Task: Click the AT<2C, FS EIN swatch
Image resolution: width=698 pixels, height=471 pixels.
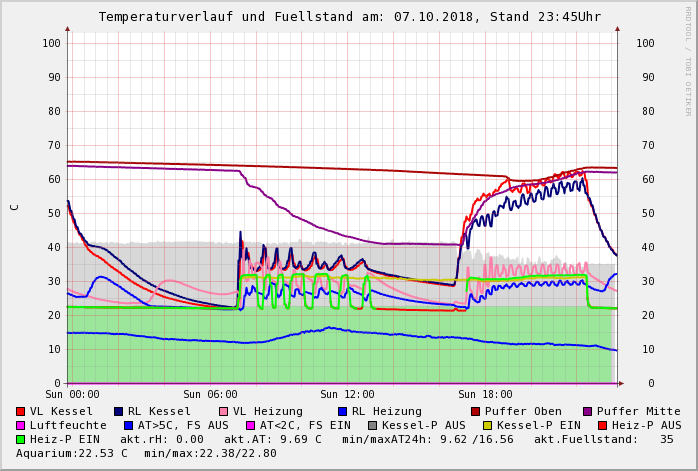Action: click(x=251, y=425)
